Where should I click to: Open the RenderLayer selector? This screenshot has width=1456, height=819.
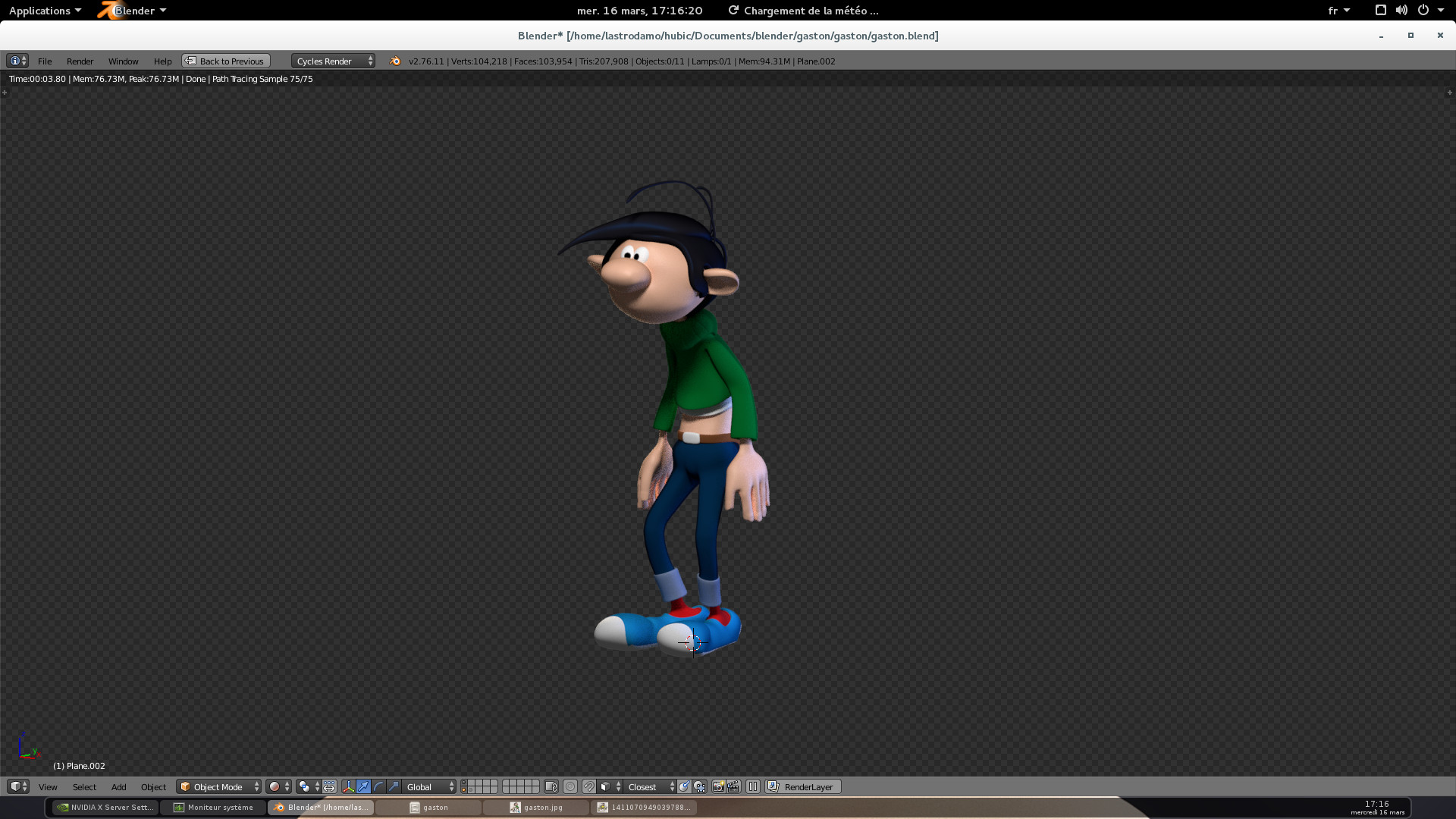[803, 786]
